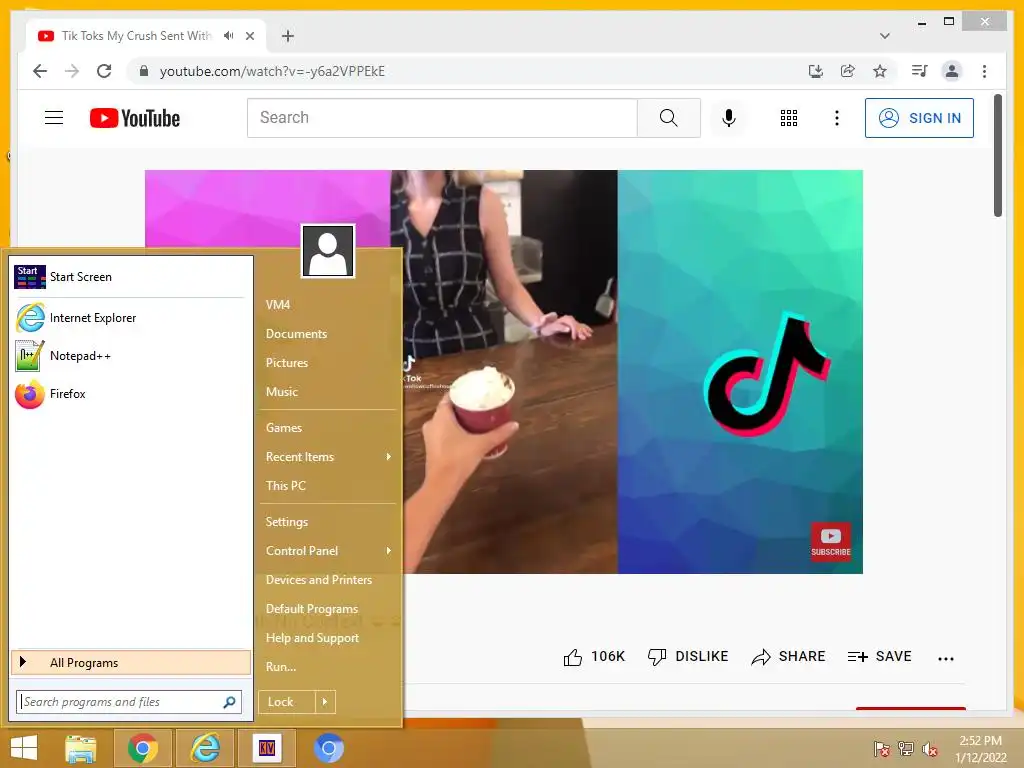The height and width of the screenshot is (768, 1024).
Task: Search with your voice microphone icon
Action: [x=729, y=118]
